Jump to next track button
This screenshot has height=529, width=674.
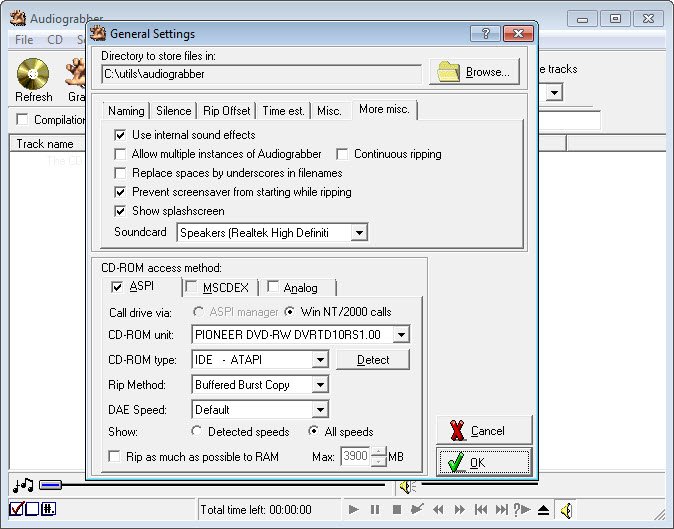[x=502, y=510]
